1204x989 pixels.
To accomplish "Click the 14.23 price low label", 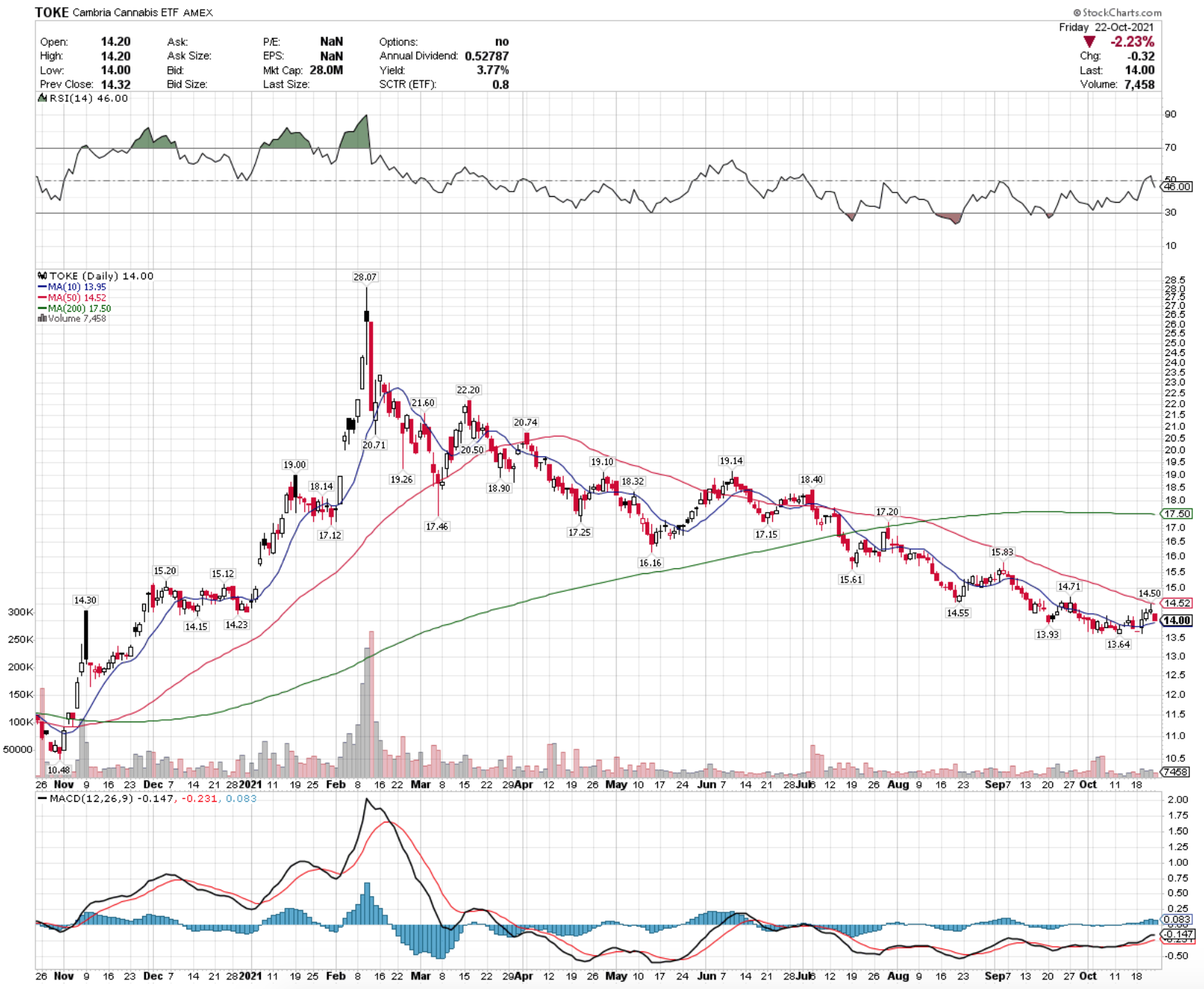I will [x=237, y=624].
